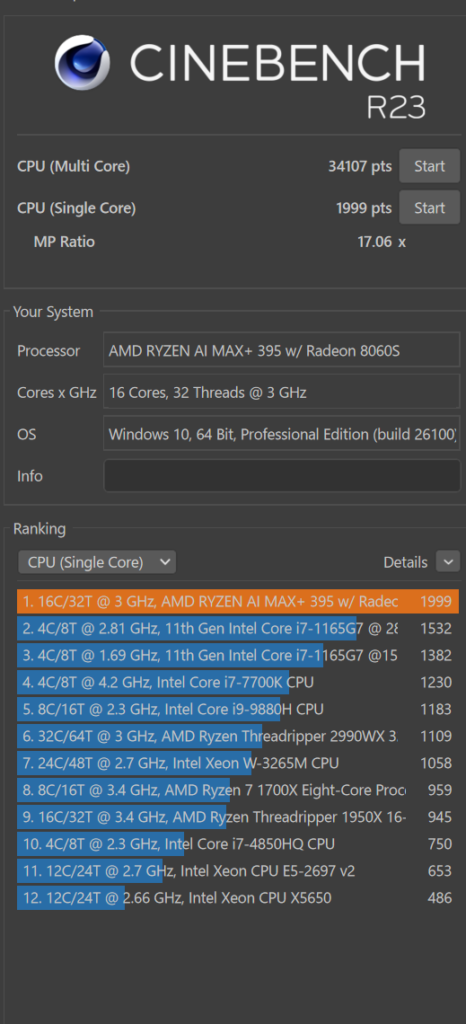Select the Xeon X5650 ranking row
The image size is (466, 1024).
(x=238, y=898)
